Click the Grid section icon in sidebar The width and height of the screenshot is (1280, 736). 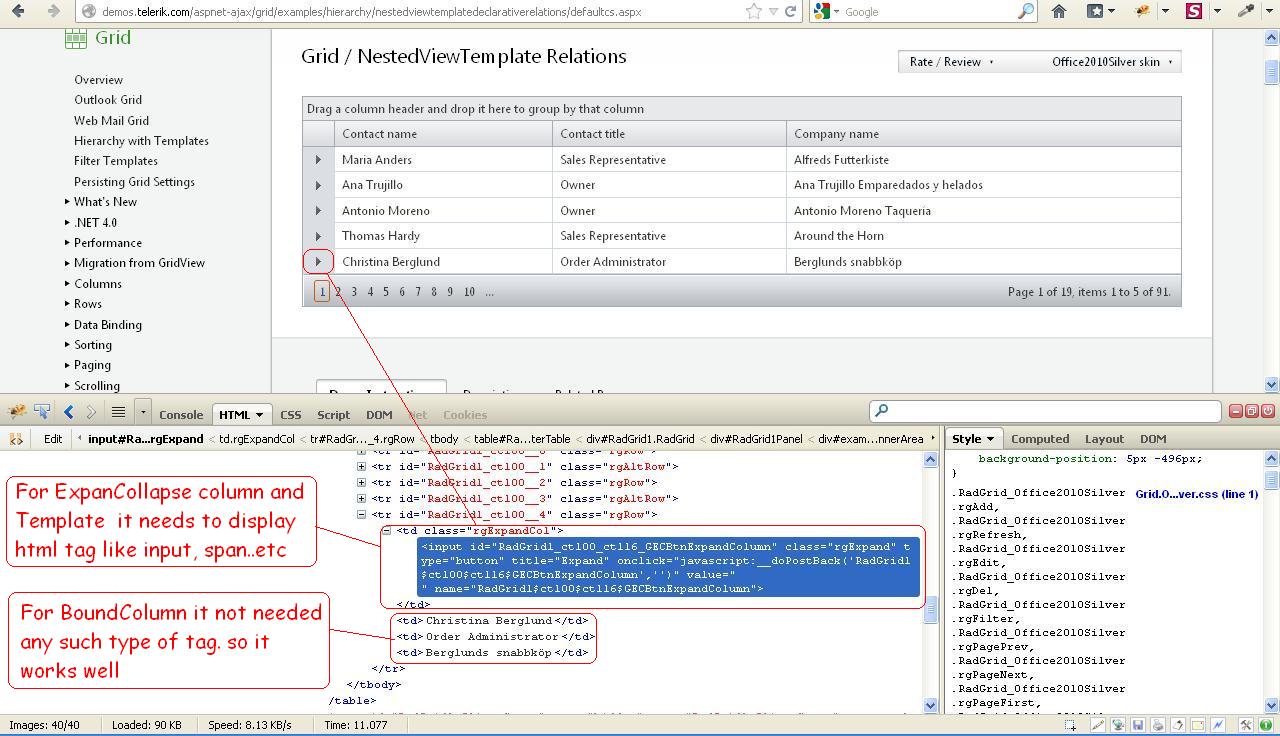76,38
